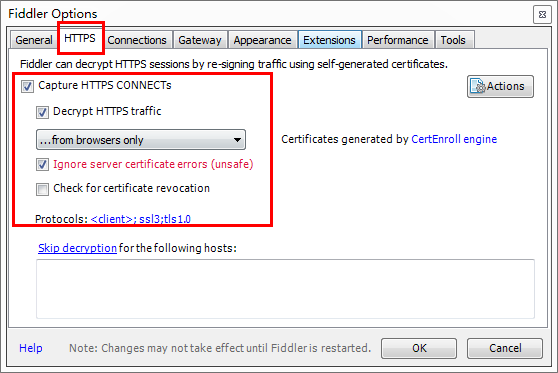Open the CertEnroll engine link
The height and width of the screenshot is (373, 558).
[454, 139]
